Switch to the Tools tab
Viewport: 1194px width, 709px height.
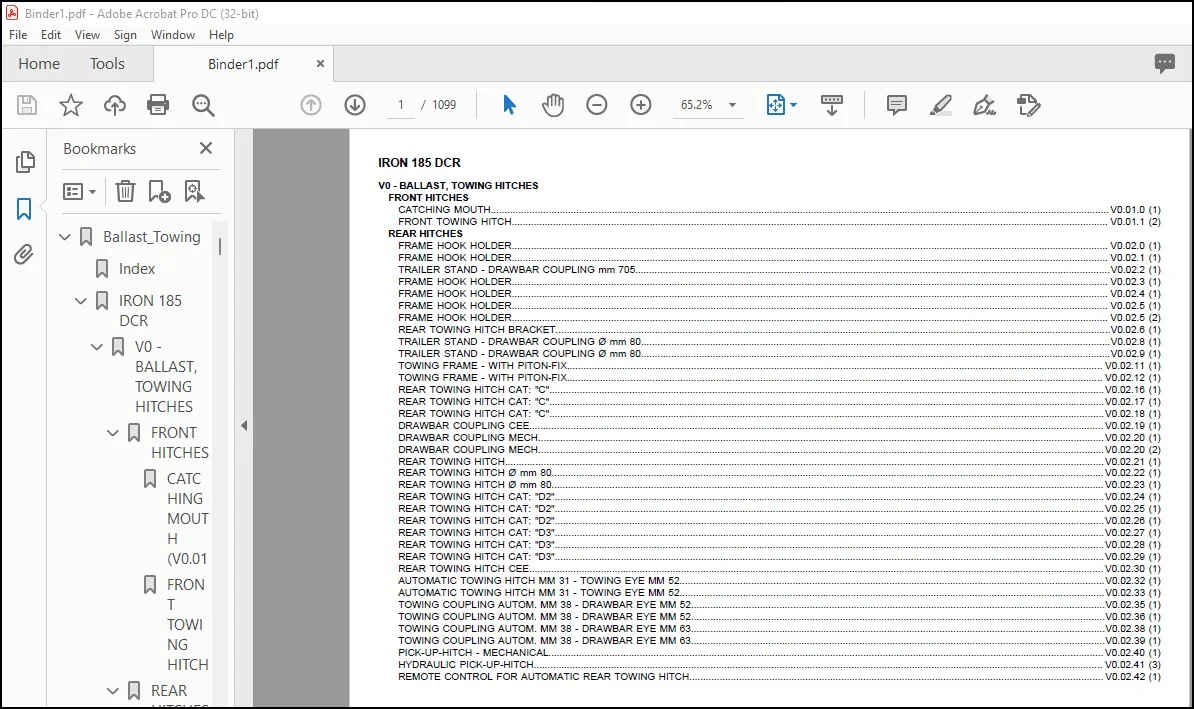107,64
